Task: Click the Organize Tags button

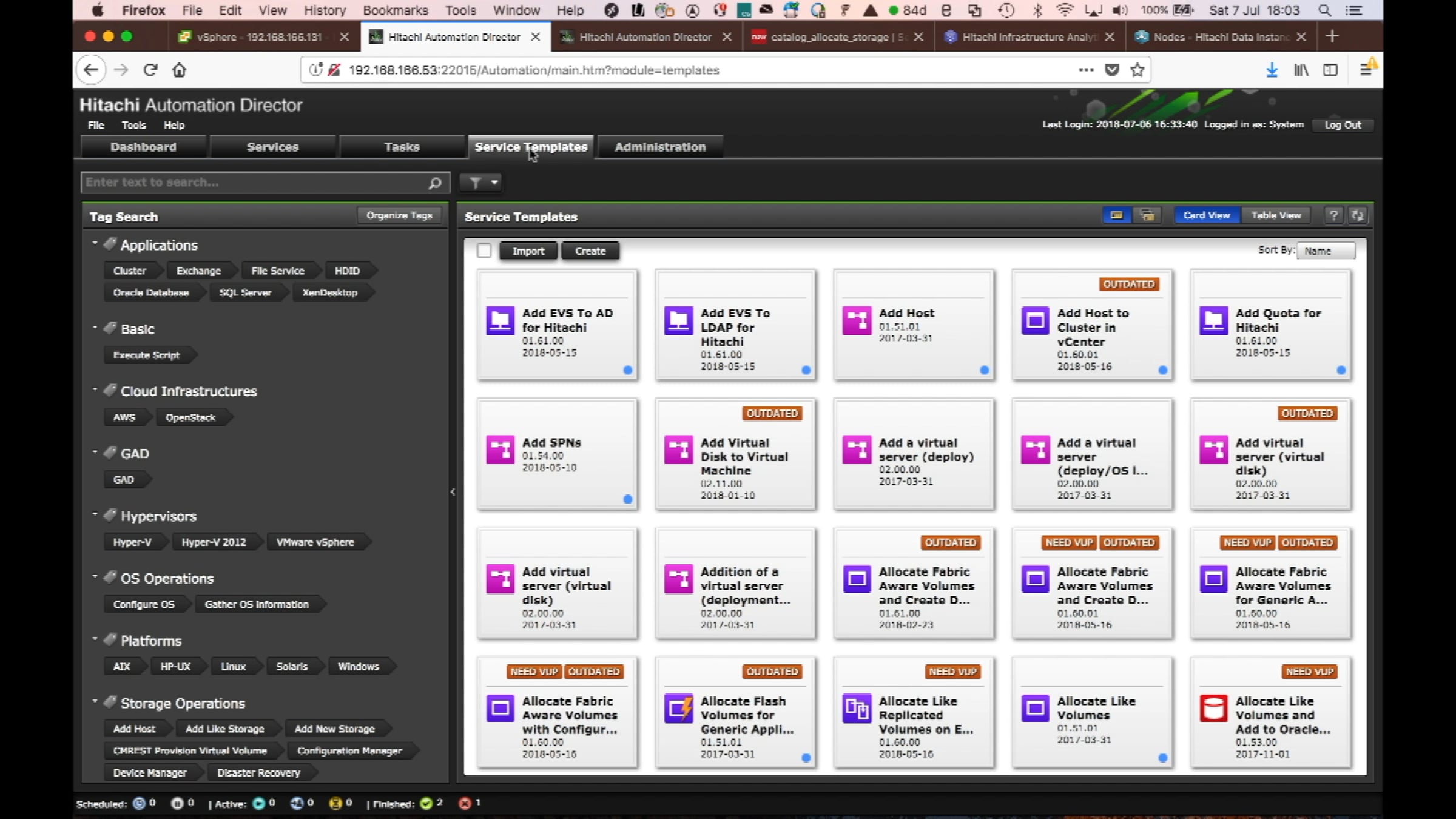Action: point(399,215)
